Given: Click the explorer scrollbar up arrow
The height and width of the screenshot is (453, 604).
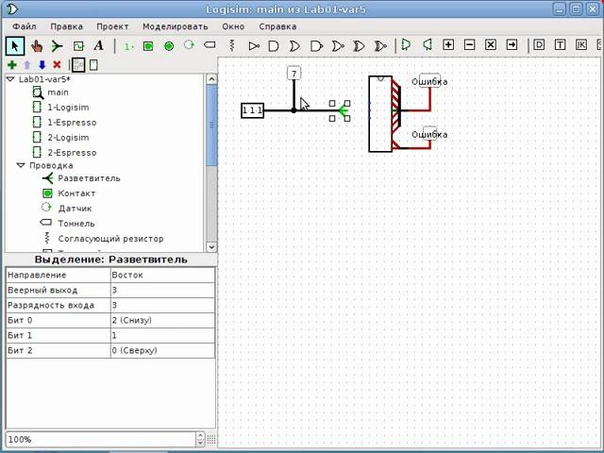Looking at the screenshot, I should 211,79.
